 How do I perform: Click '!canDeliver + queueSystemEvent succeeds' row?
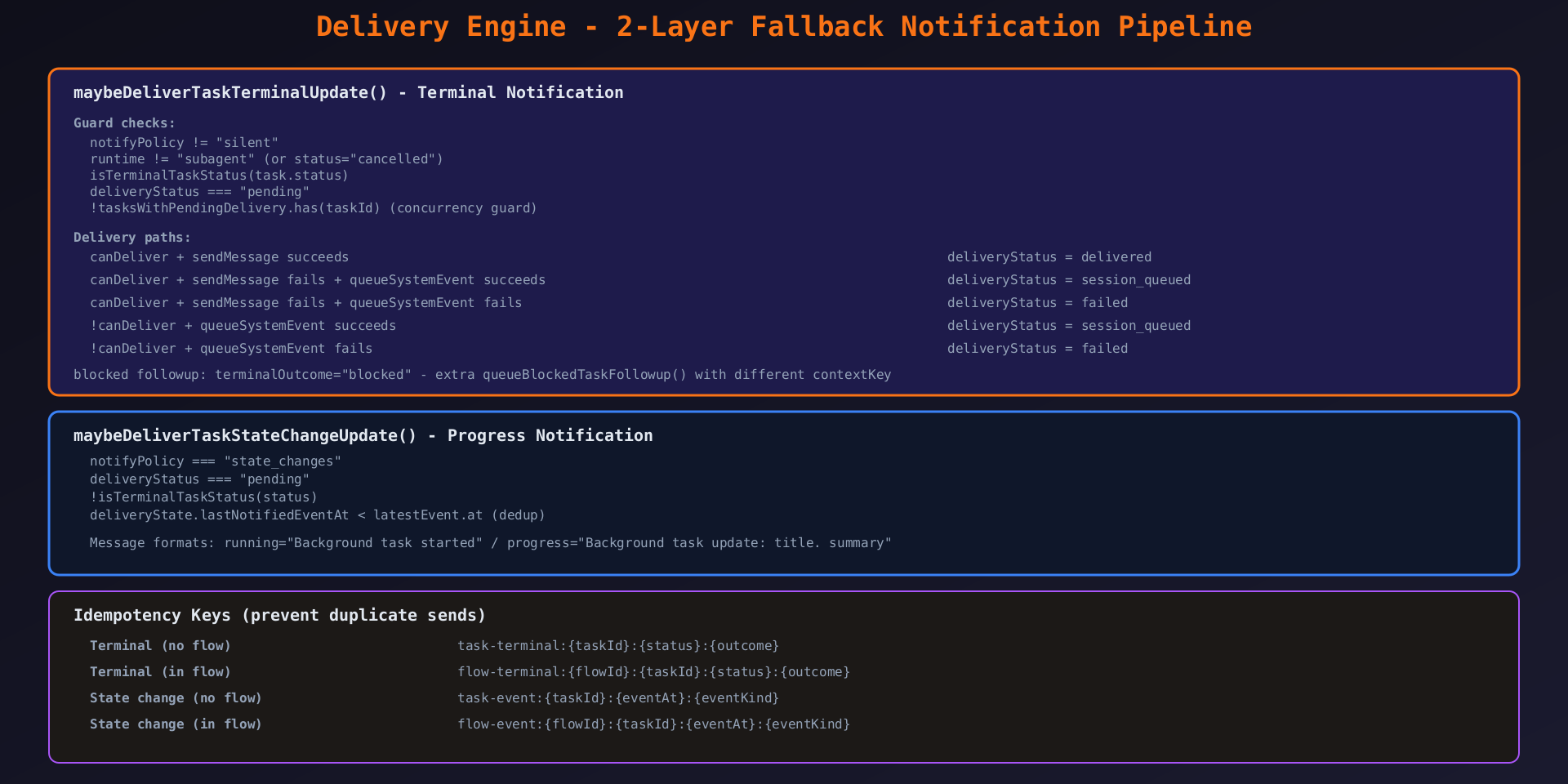click(243, 325)
